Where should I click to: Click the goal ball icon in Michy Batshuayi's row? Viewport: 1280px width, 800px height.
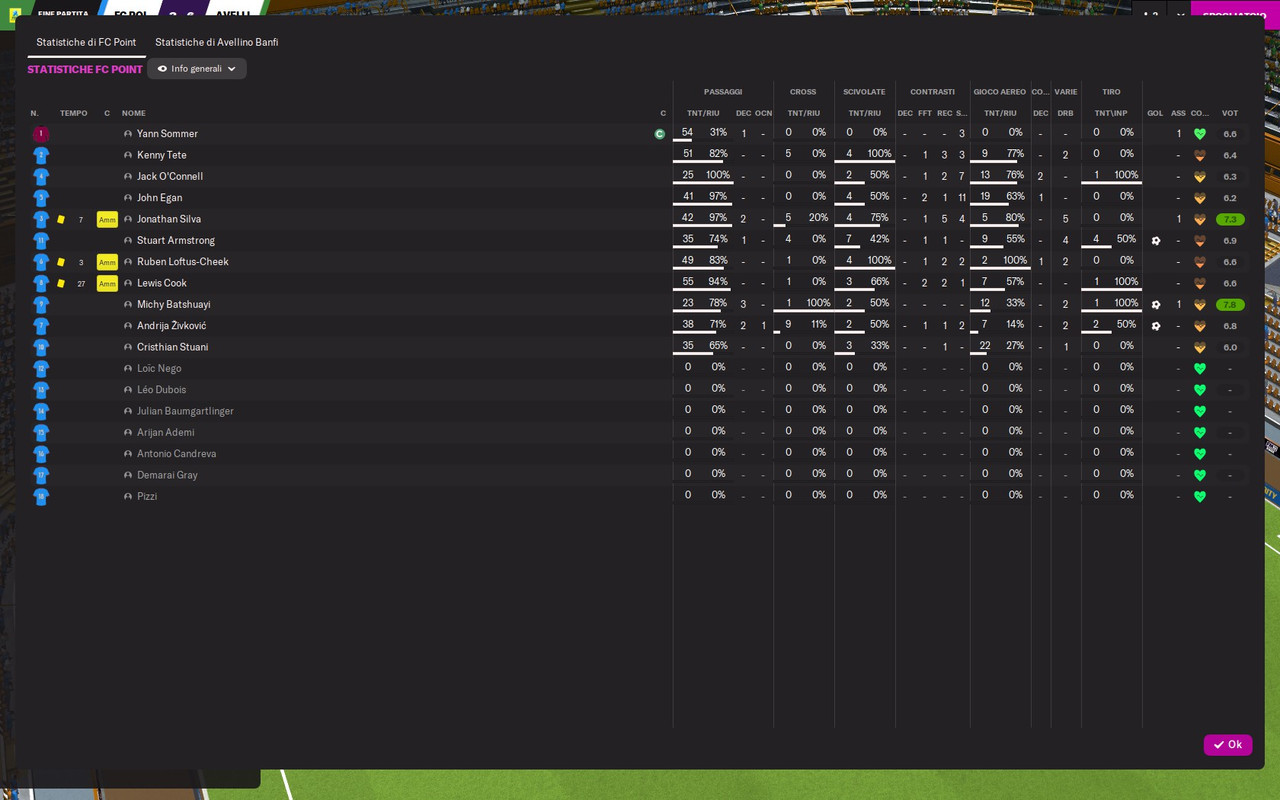click(1156, 305)
